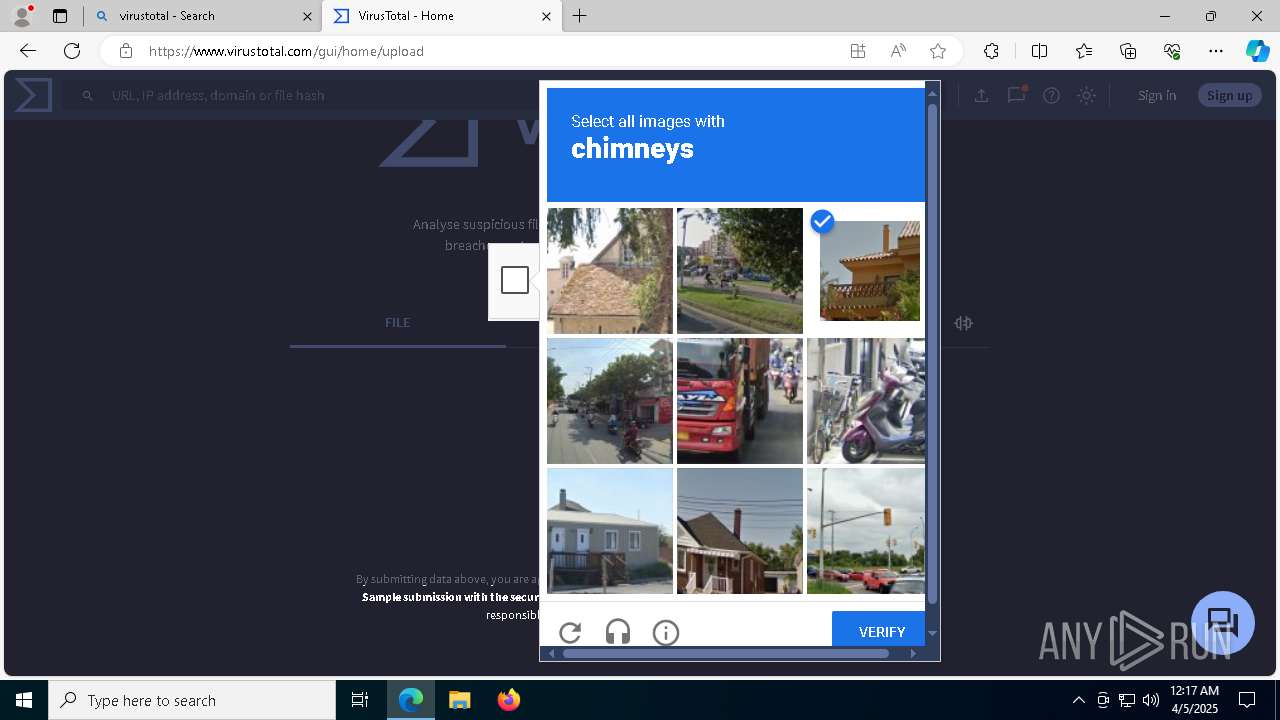This screenshot has width=1280, height=720.
Task: Add this page to favorites
Action: (938, 51)
